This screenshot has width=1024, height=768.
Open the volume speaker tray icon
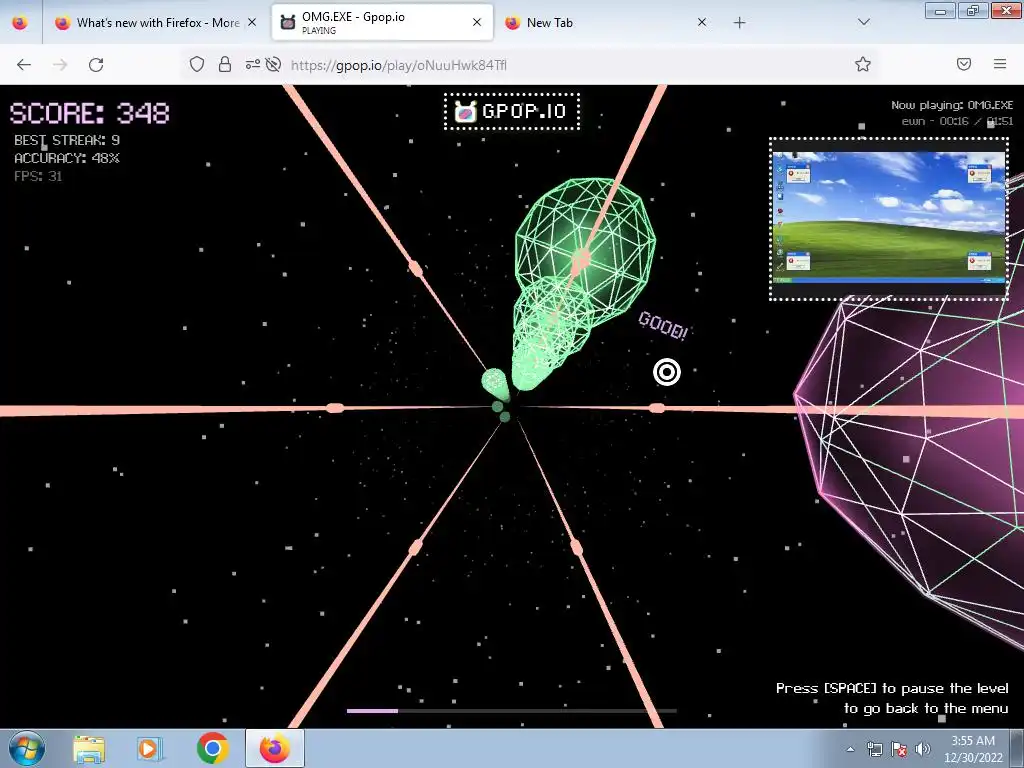tap(923, 749)
